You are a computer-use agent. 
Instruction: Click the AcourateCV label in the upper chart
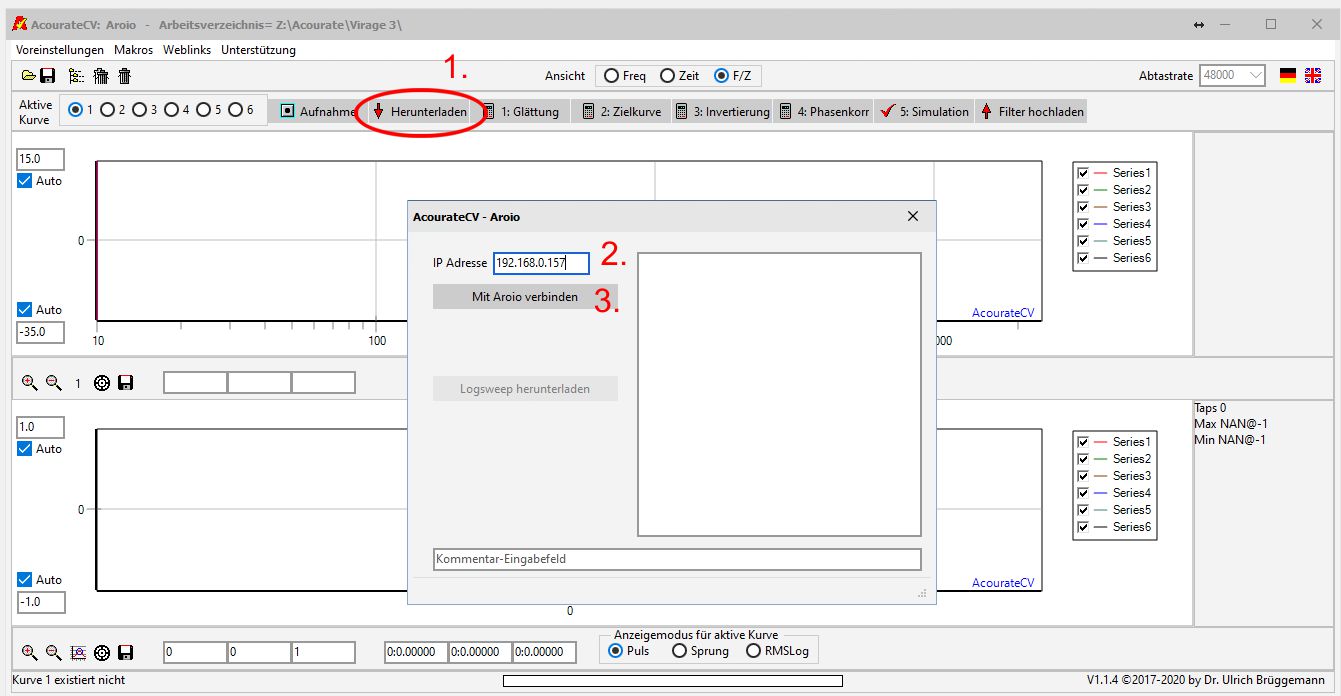[1003, 313]
